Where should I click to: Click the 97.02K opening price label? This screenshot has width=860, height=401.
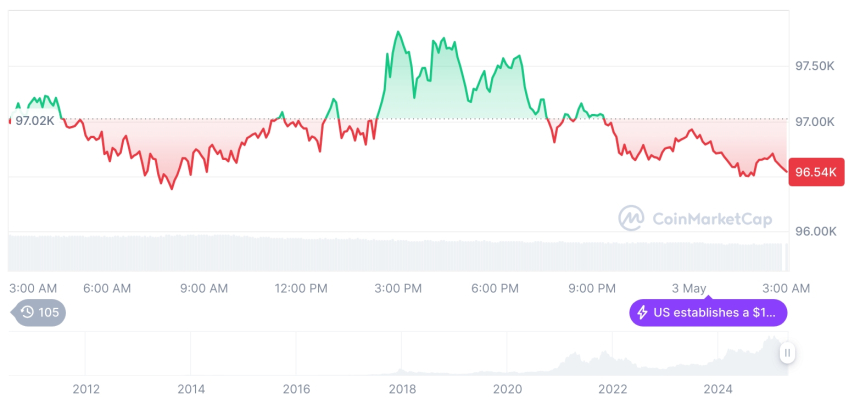36,121
